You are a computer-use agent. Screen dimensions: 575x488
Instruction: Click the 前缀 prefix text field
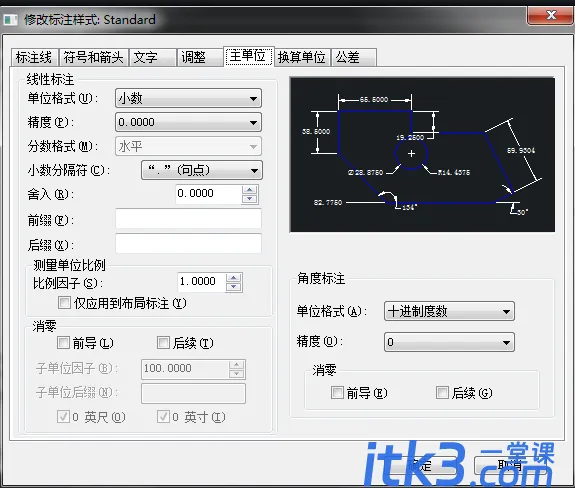pos(188,219)
